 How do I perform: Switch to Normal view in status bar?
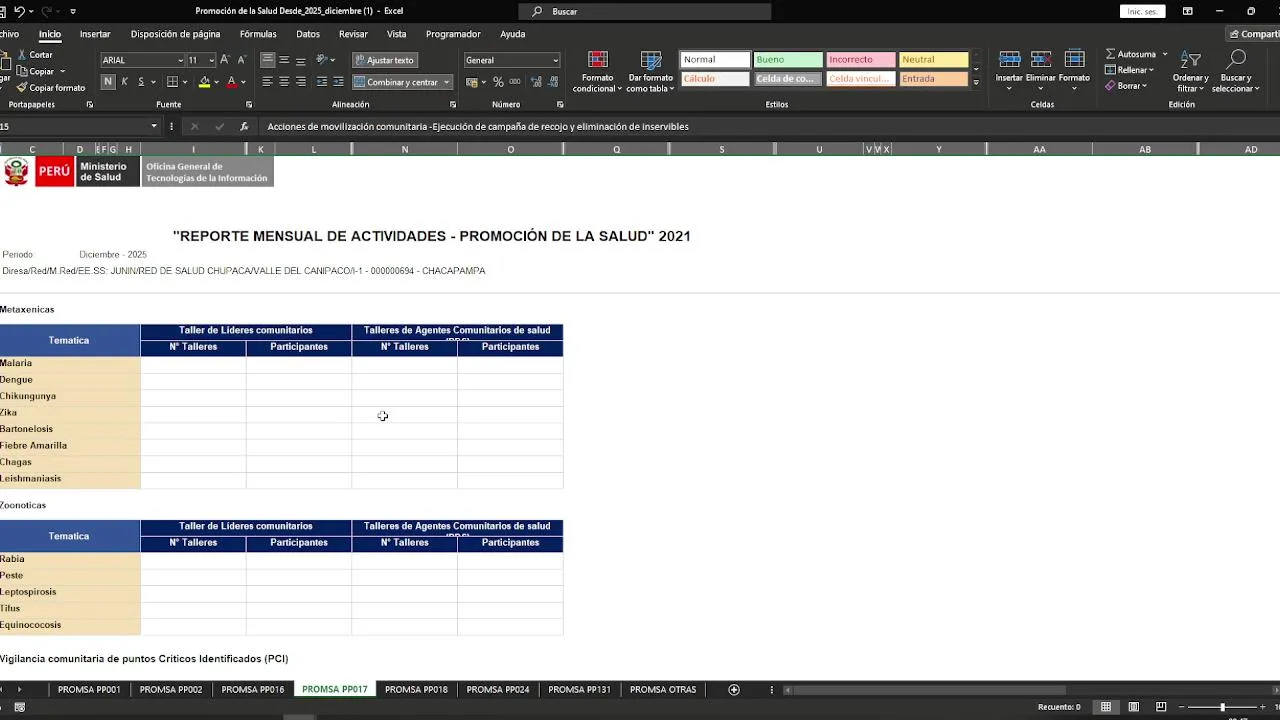[x=1106, y=707]
